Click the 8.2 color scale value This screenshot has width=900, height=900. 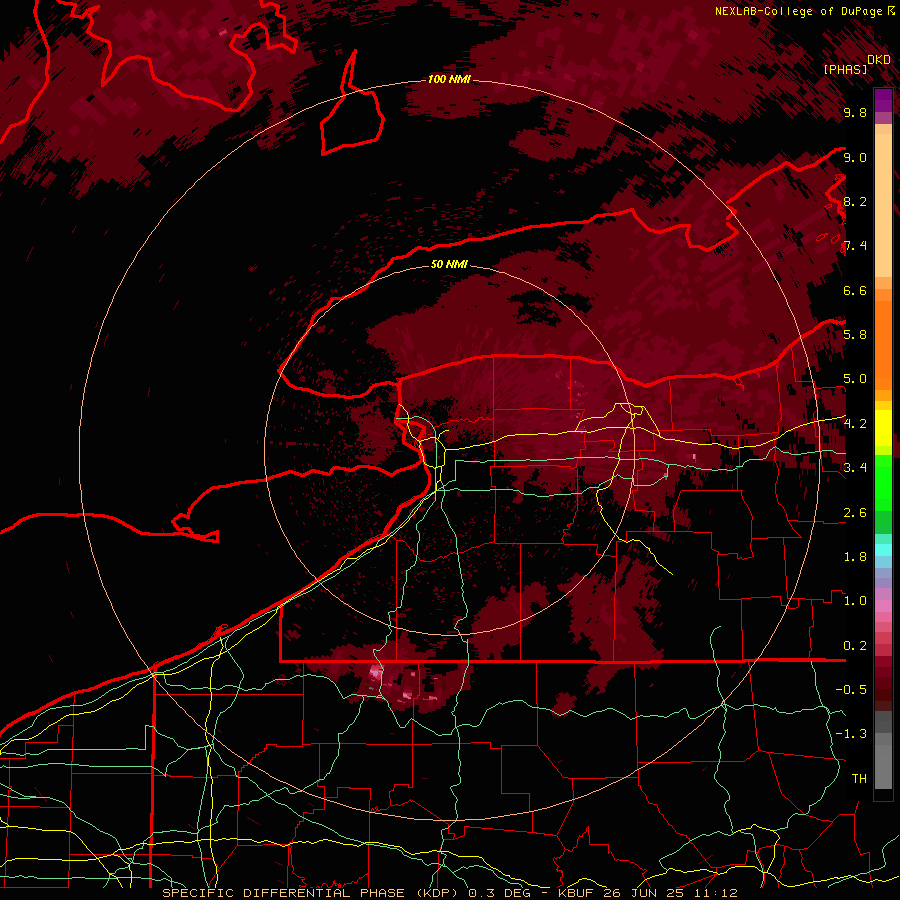pyautogui.click(x=855, y=201)
